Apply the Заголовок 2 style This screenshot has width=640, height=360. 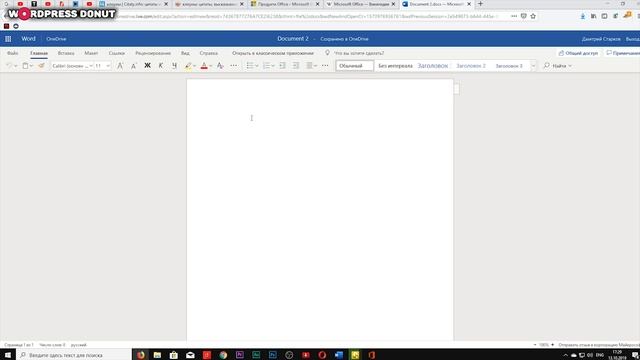pyautogui.click(x=471, y=66)
